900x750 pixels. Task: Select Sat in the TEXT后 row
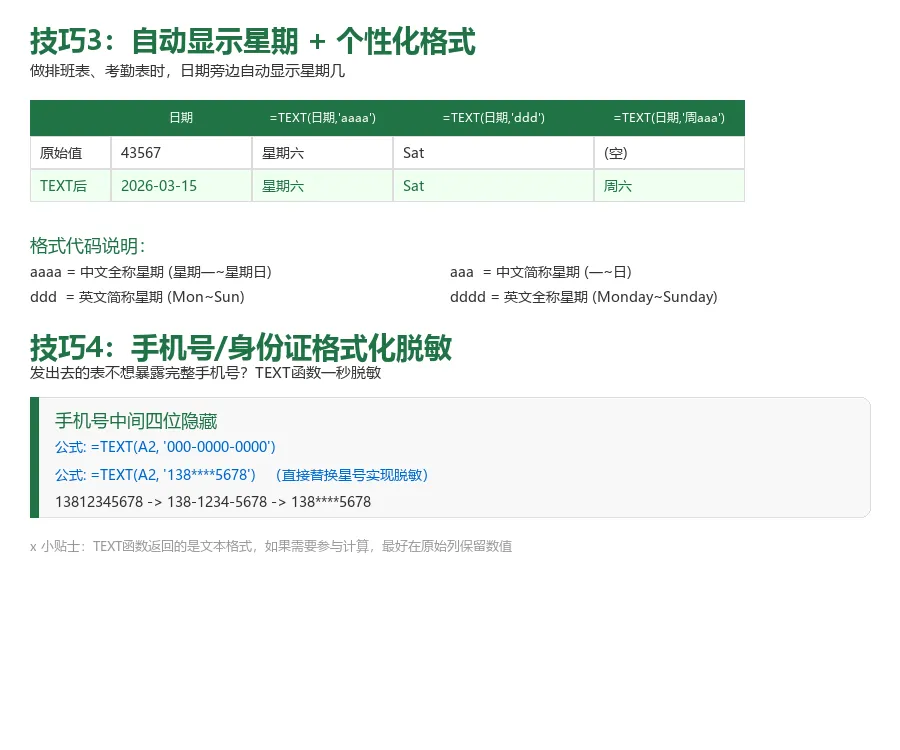point(413,186)
